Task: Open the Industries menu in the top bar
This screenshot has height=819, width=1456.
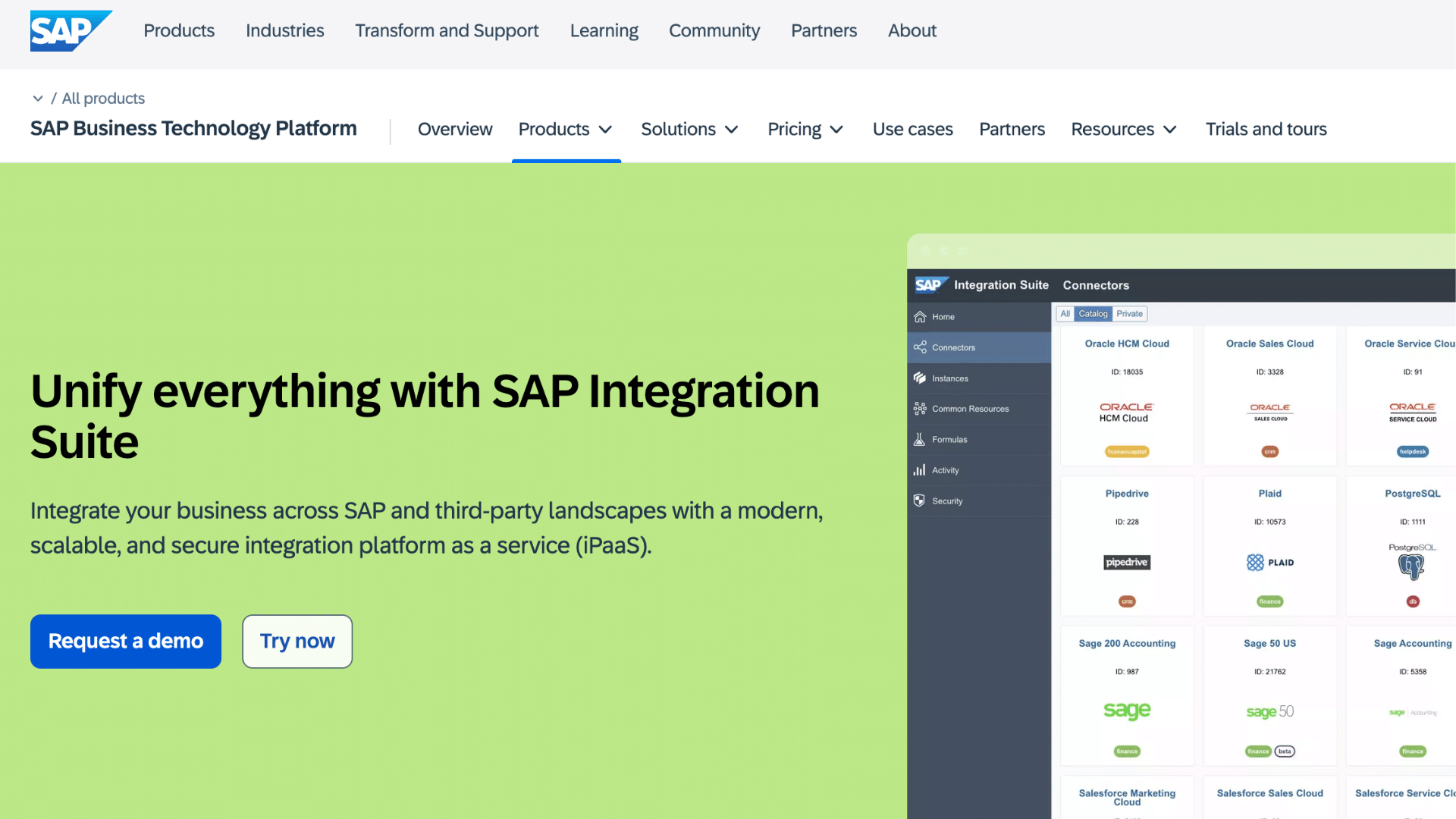Action: click(284, 31)
